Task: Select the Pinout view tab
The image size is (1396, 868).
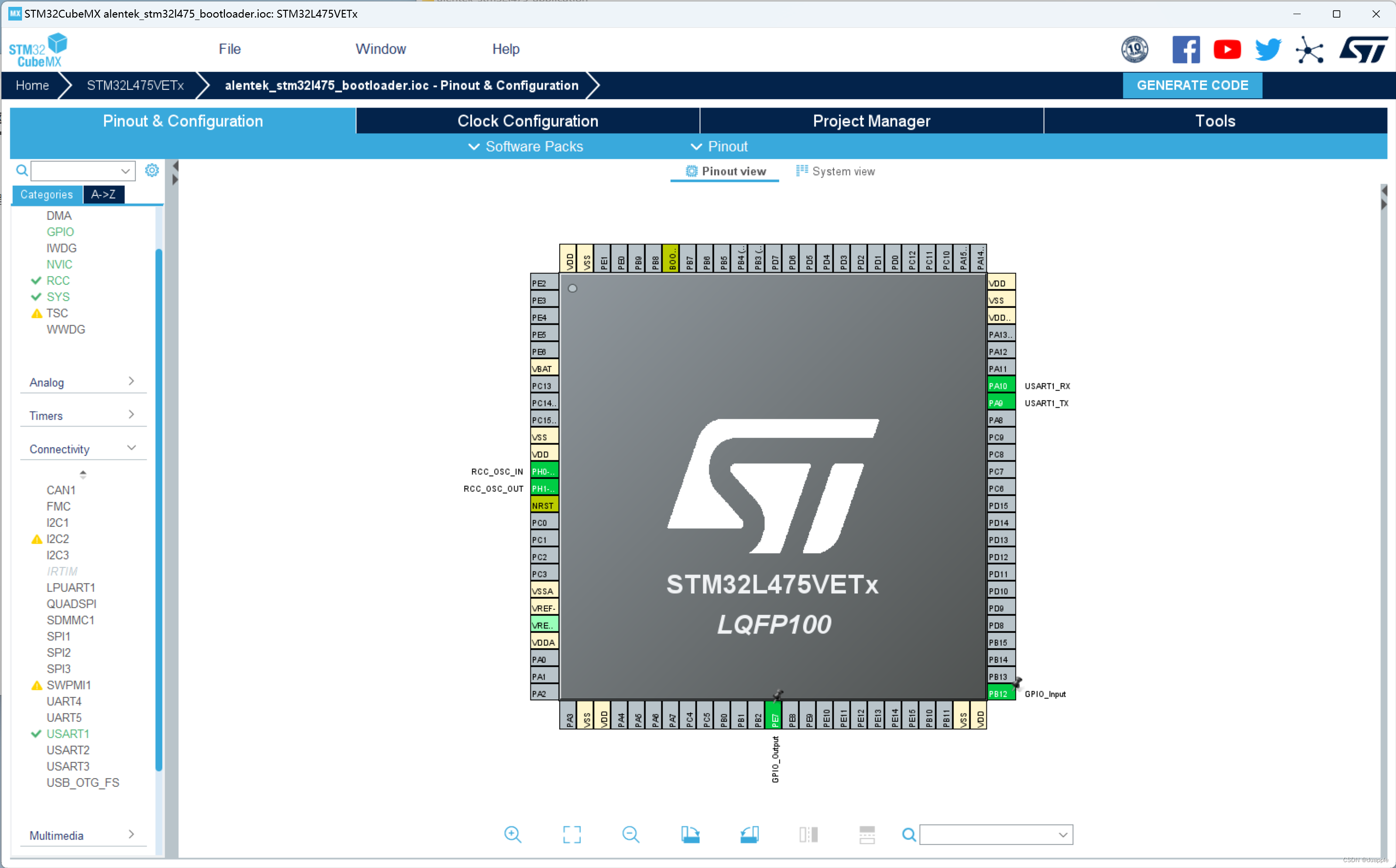Action: (x=725, y=171)
